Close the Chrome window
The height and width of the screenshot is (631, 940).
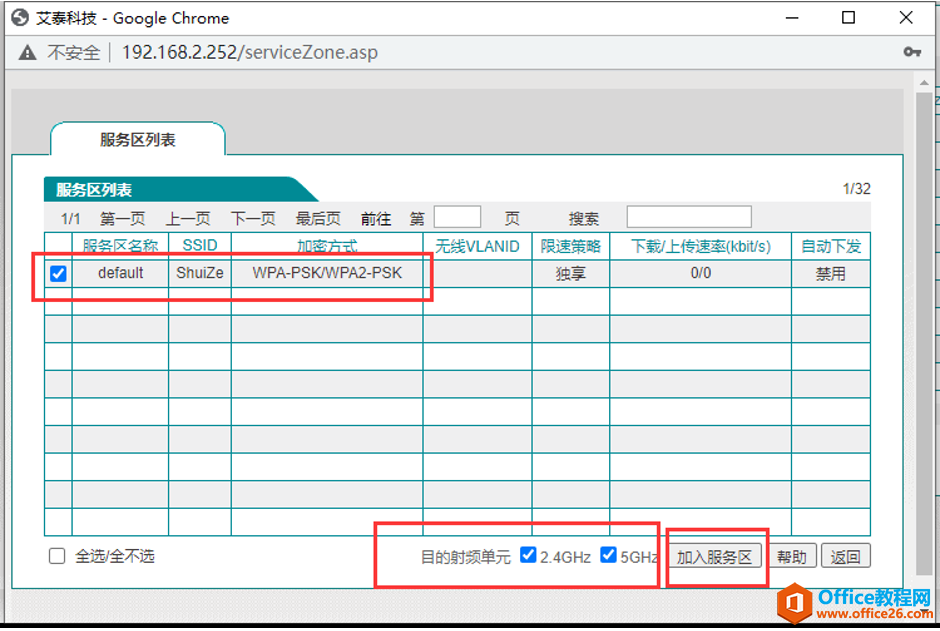[x=906, y=18]
